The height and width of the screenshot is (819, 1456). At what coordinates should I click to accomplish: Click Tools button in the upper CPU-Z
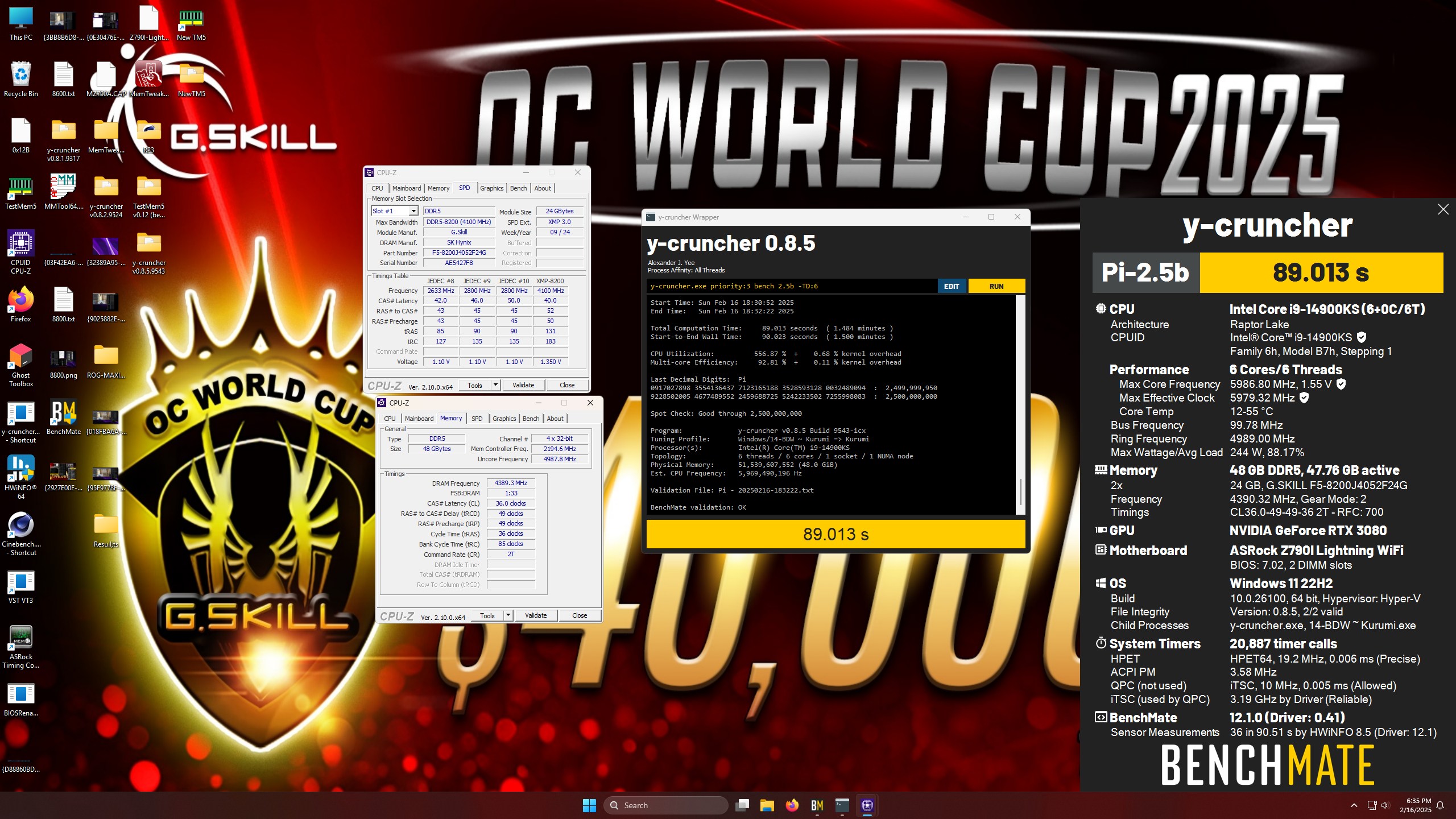pos(475,385)
